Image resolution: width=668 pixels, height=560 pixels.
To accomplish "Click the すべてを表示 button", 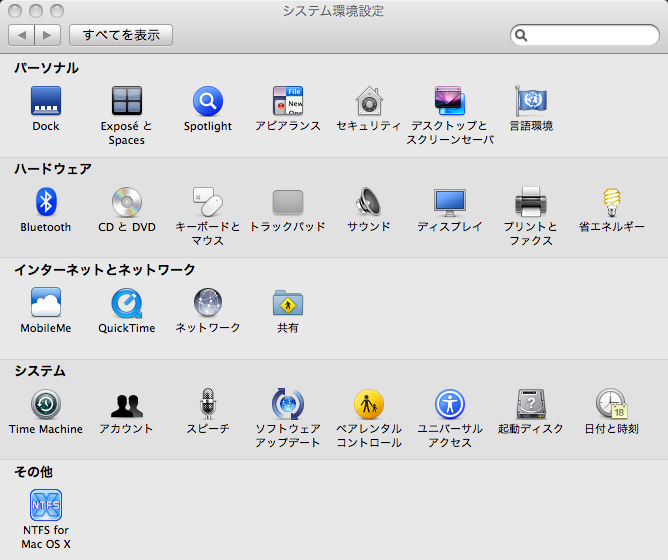I will [x=121, y=35].
